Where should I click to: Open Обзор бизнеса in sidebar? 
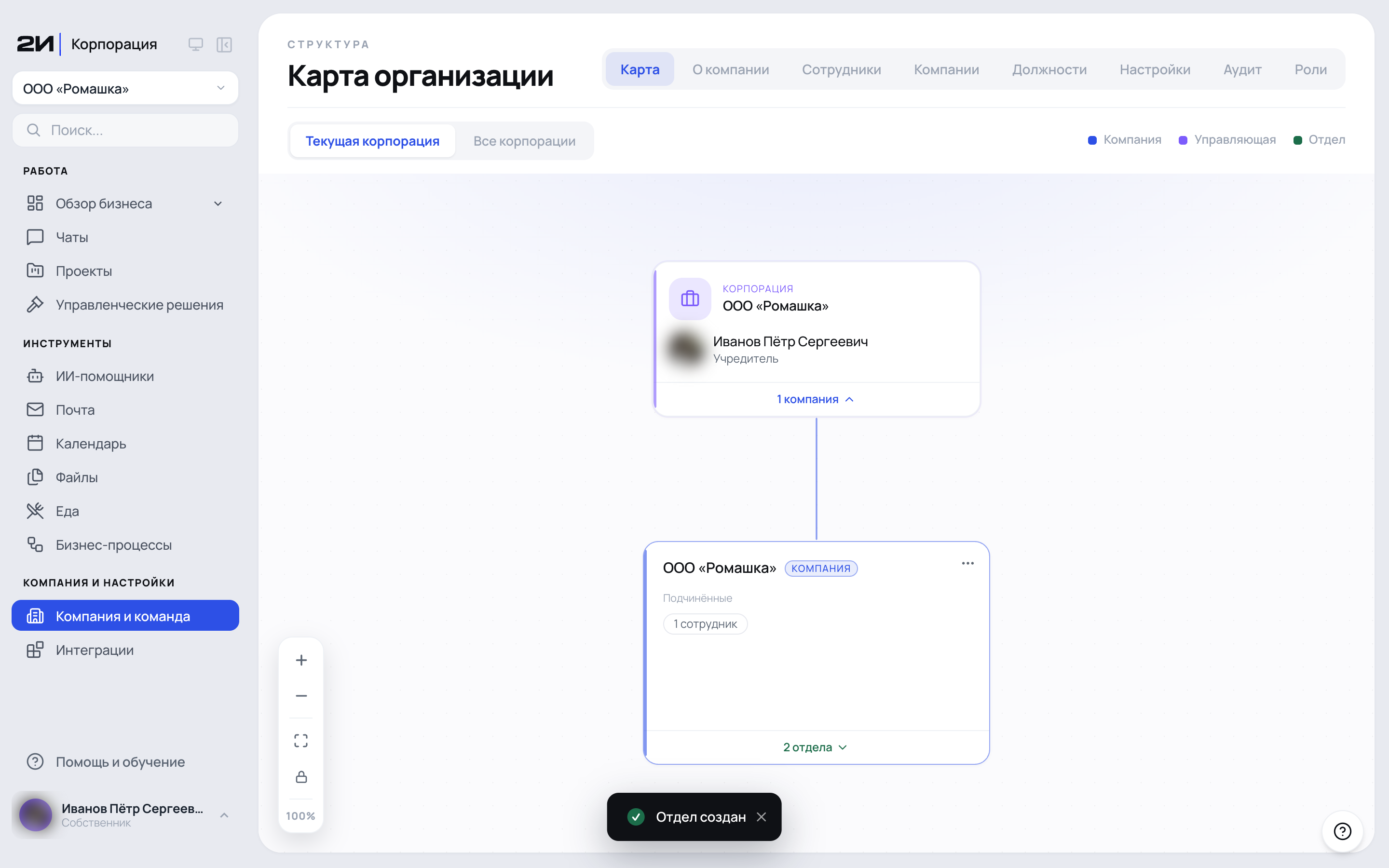pos(125,204)
